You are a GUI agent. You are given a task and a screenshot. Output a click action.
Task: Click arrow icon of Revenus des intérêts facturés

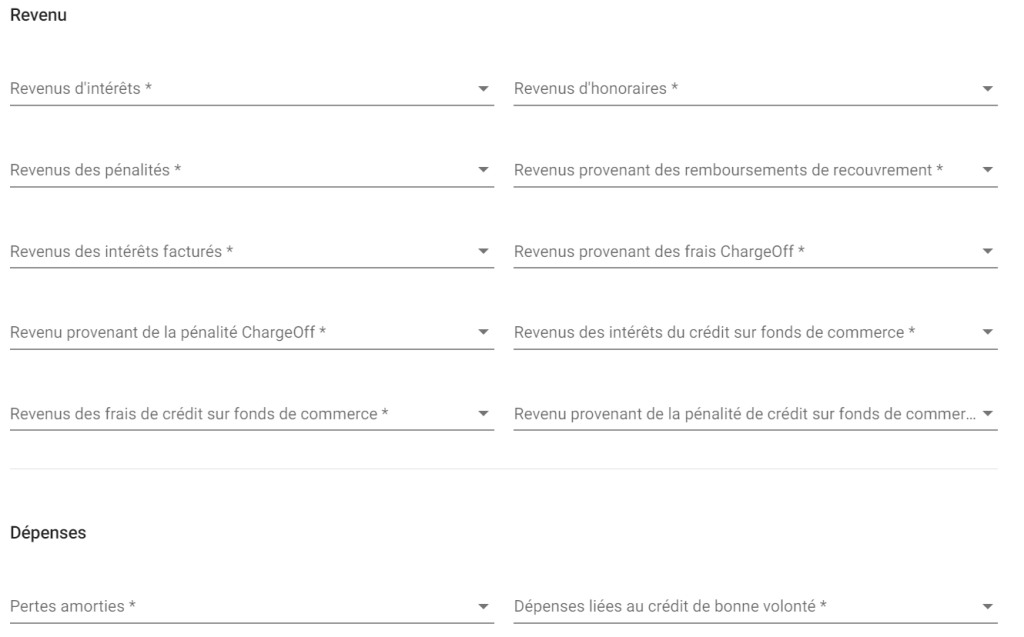tap(483, 252)
